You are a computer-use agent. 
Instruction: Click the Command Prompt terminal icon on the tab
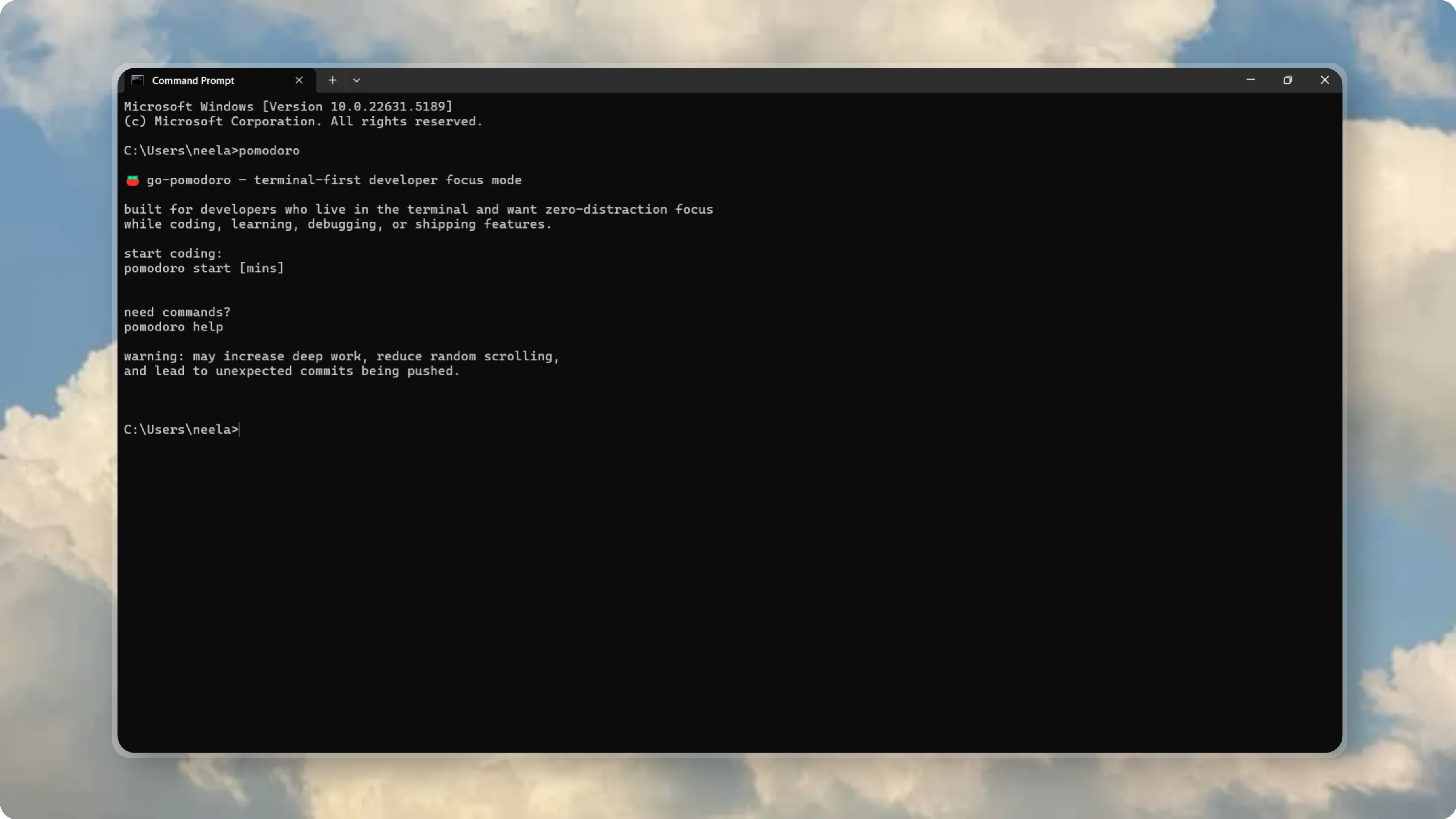(138, 80)
